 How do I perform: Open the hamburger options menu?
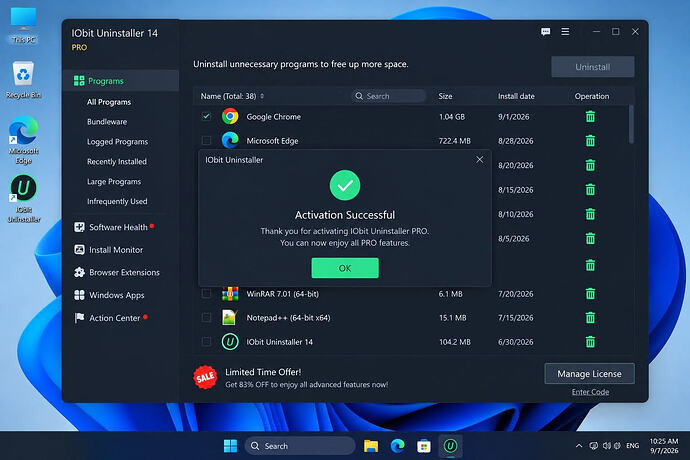point(565,32)
